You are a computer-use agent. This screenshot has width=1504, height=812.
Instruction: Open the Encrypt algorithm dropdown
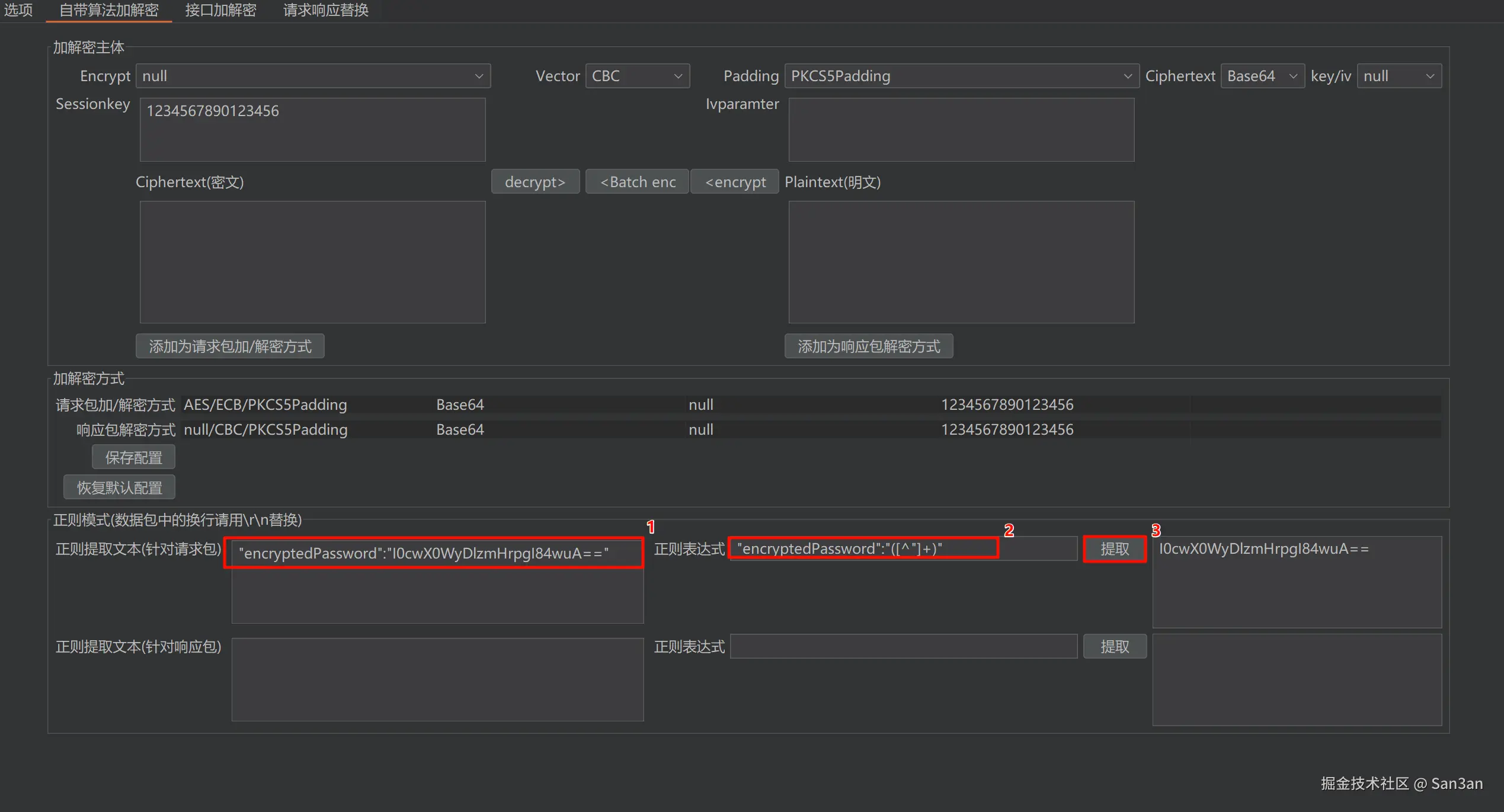pos(313,76)
